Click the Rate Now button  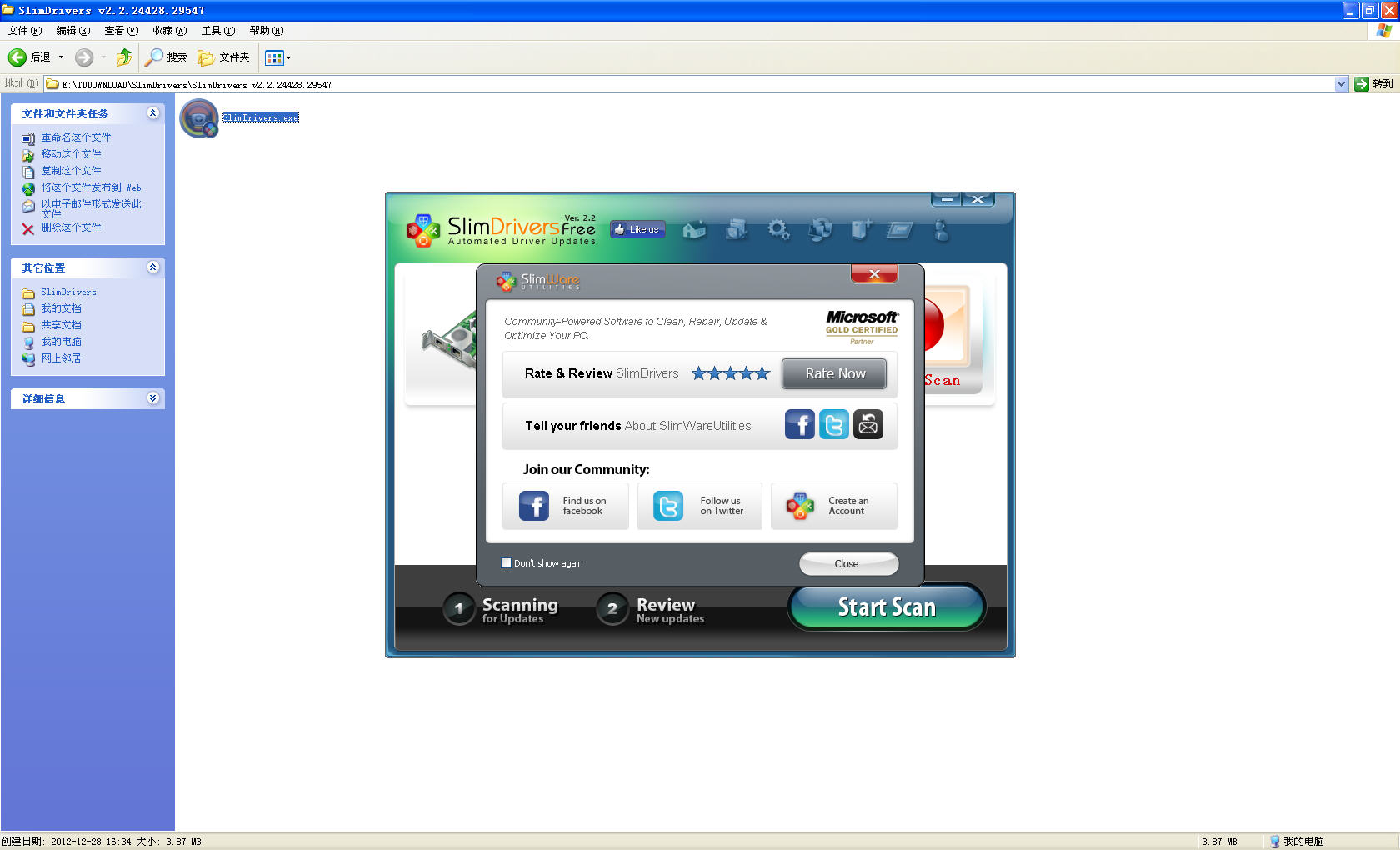834,373
